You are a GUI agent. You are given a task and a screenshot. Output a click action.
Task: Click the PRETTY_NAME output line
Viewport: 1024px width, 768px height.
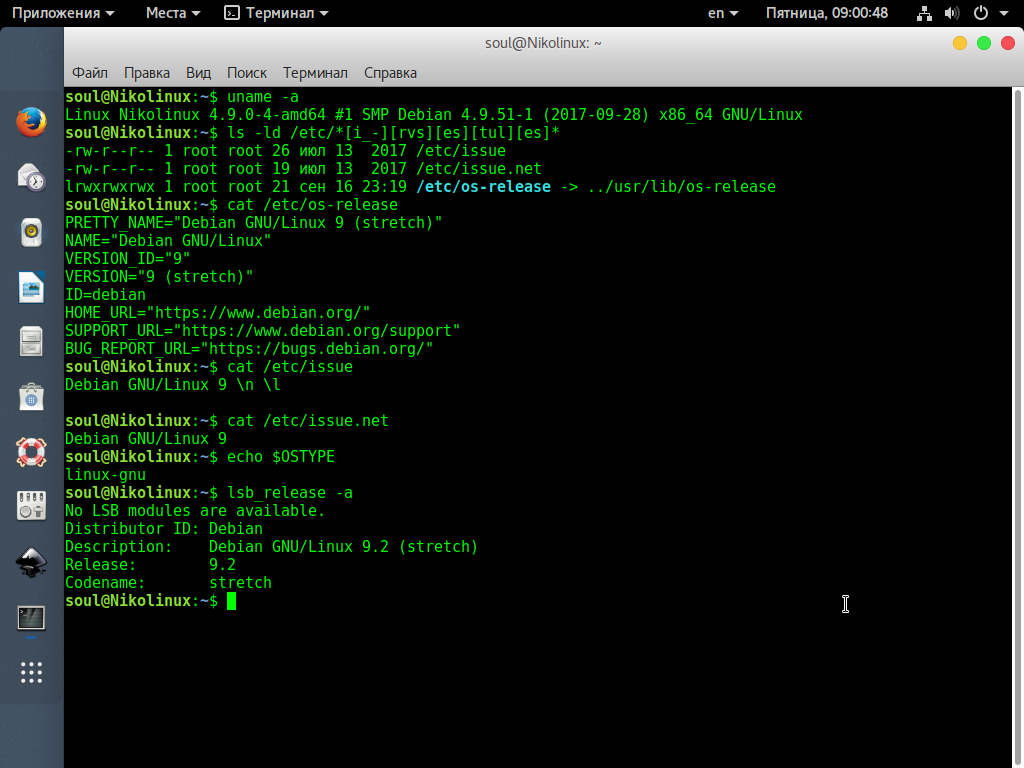tap(253, 223)
